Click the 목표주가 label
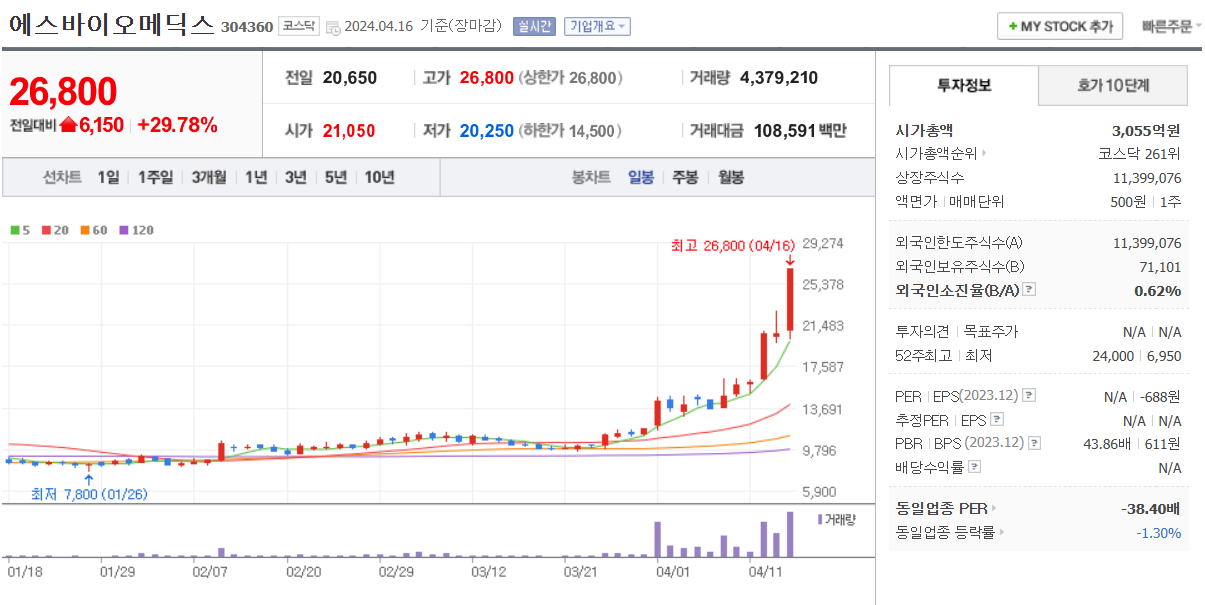 point(992,332)
